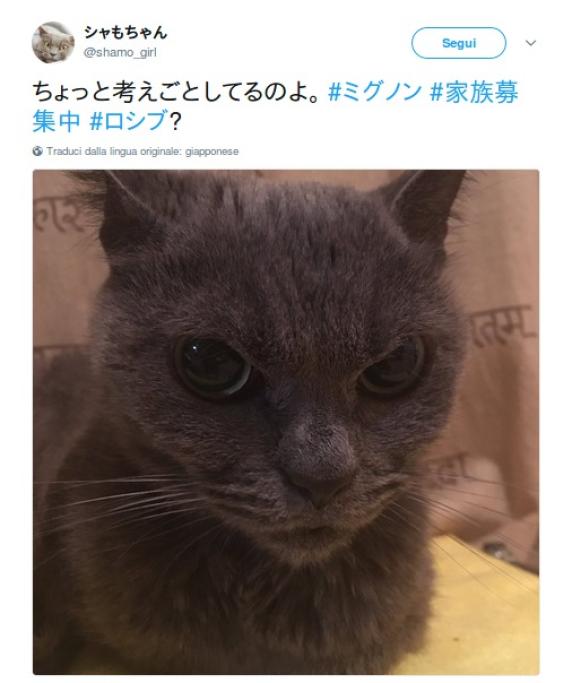
Task: Click the globe icon beside Traduci text
Action: [38, 151]
